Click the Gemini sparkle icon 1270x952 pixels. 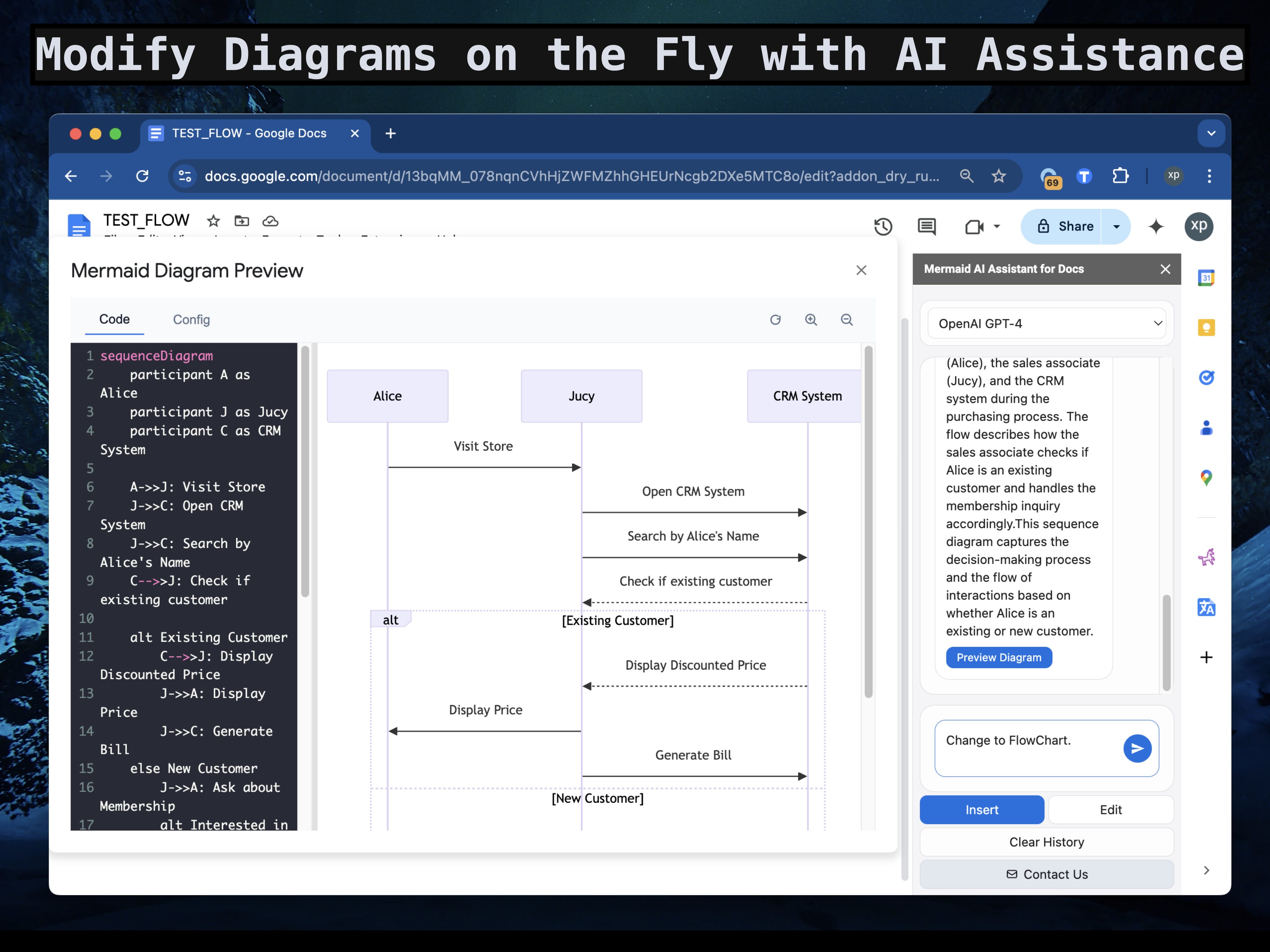[x=1156, y=226]
